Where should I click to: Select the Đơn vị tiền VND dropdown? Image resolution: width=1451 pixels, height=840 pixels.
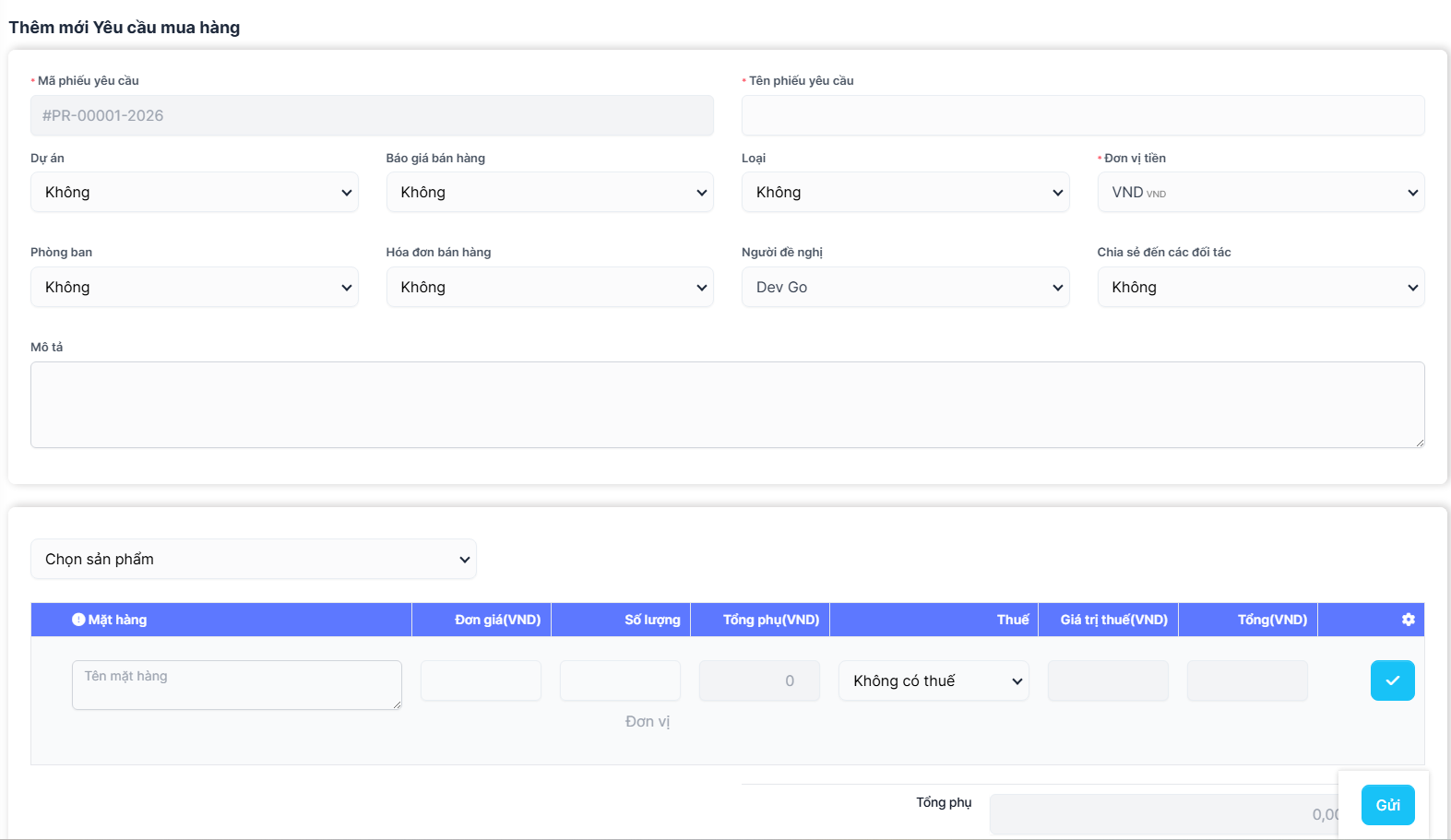point(1260,193)
